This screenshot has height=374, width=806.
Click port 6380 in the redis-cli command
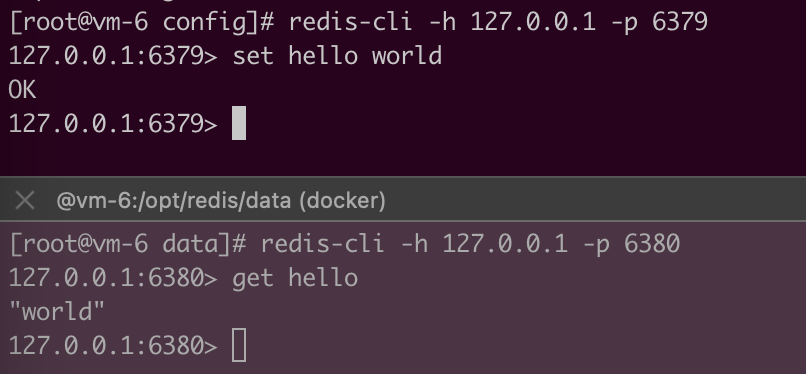652,244
